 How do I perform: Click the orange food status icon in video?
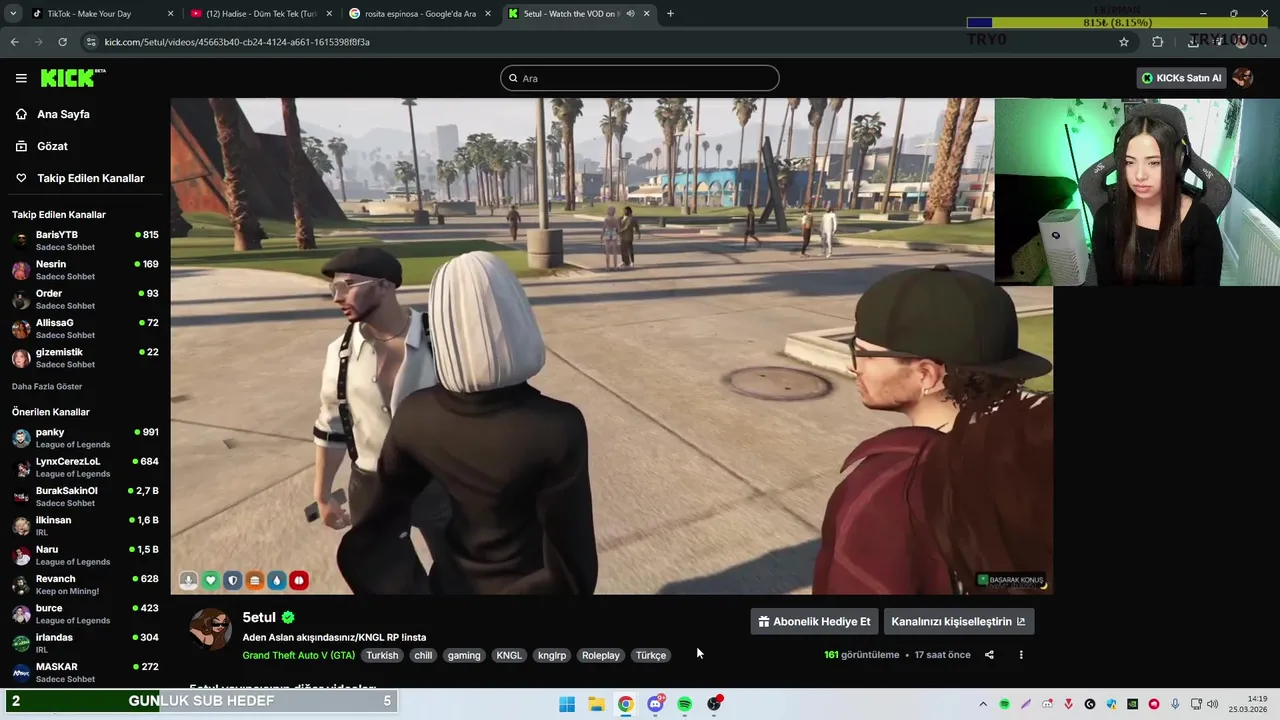[255, 580]
